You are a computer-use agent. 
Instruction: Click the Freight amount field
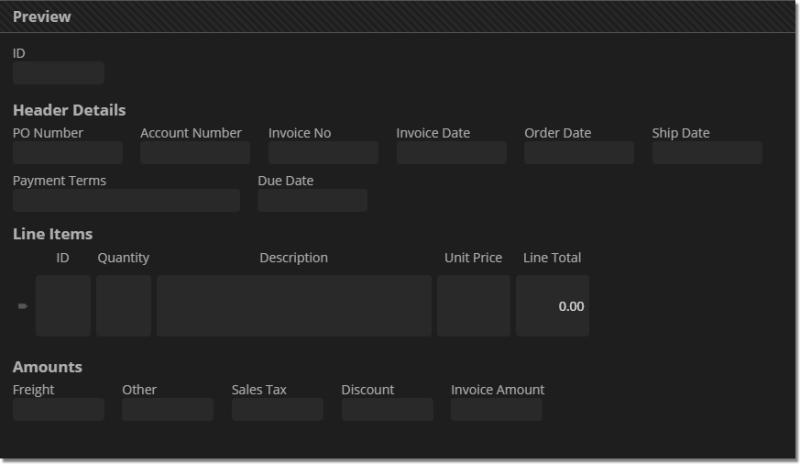(58, 409)
